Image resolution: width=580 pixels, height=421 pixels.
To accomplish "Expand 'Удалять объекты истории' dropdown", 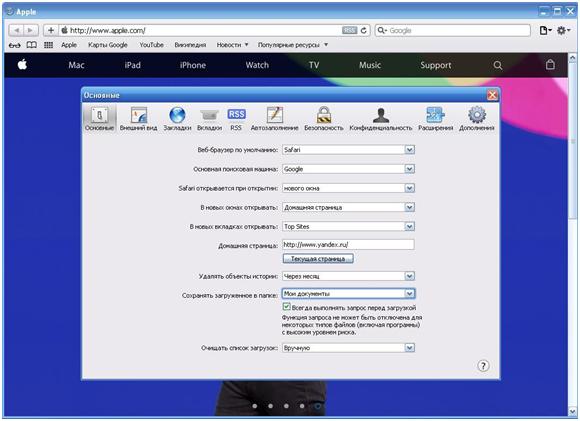I will tap(348, 276).
